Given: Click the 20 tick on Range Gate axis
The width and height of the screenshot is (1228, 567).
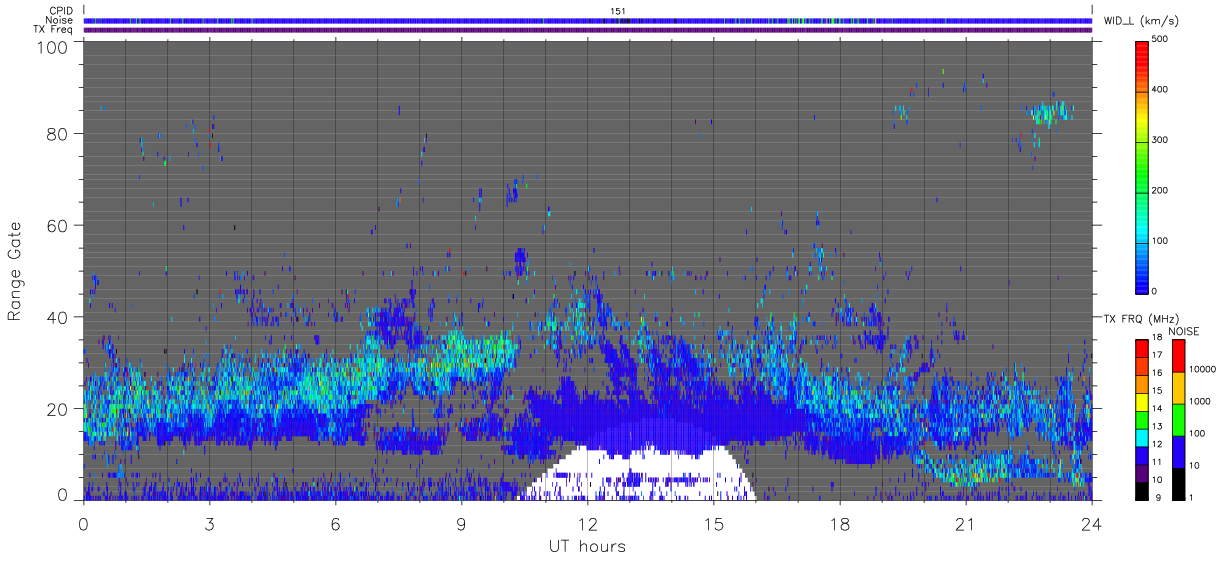Looking at the screenshot, I should click(58, 408).
